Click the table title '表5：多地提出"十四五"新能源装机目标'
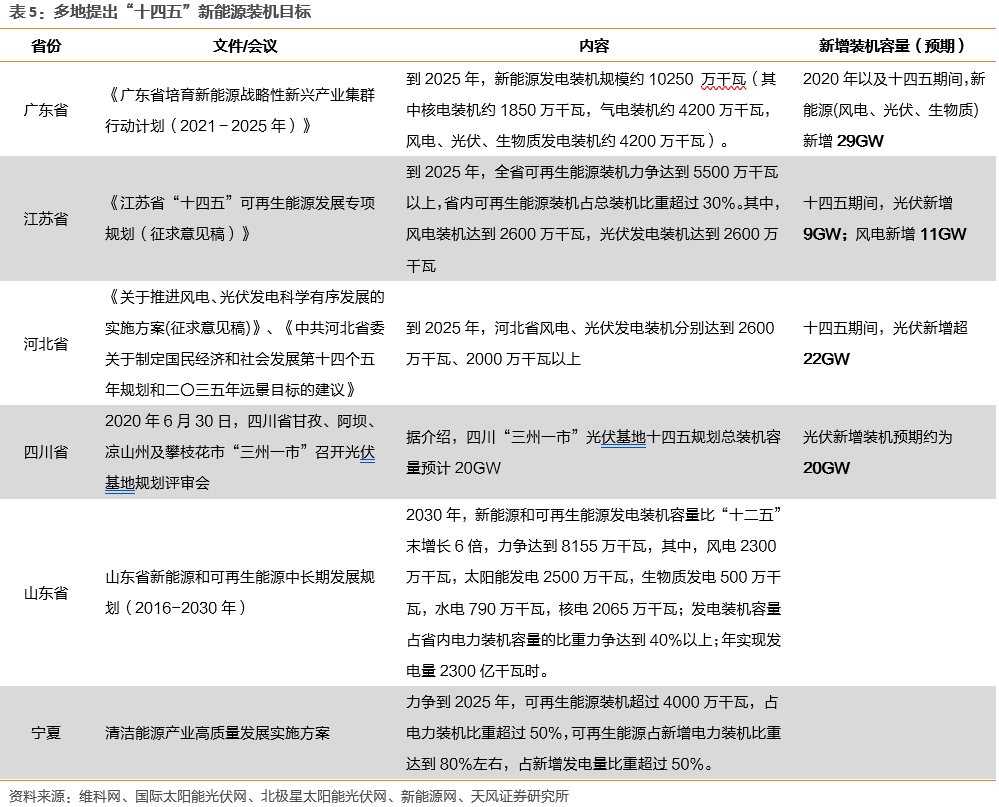 [159, 11]
